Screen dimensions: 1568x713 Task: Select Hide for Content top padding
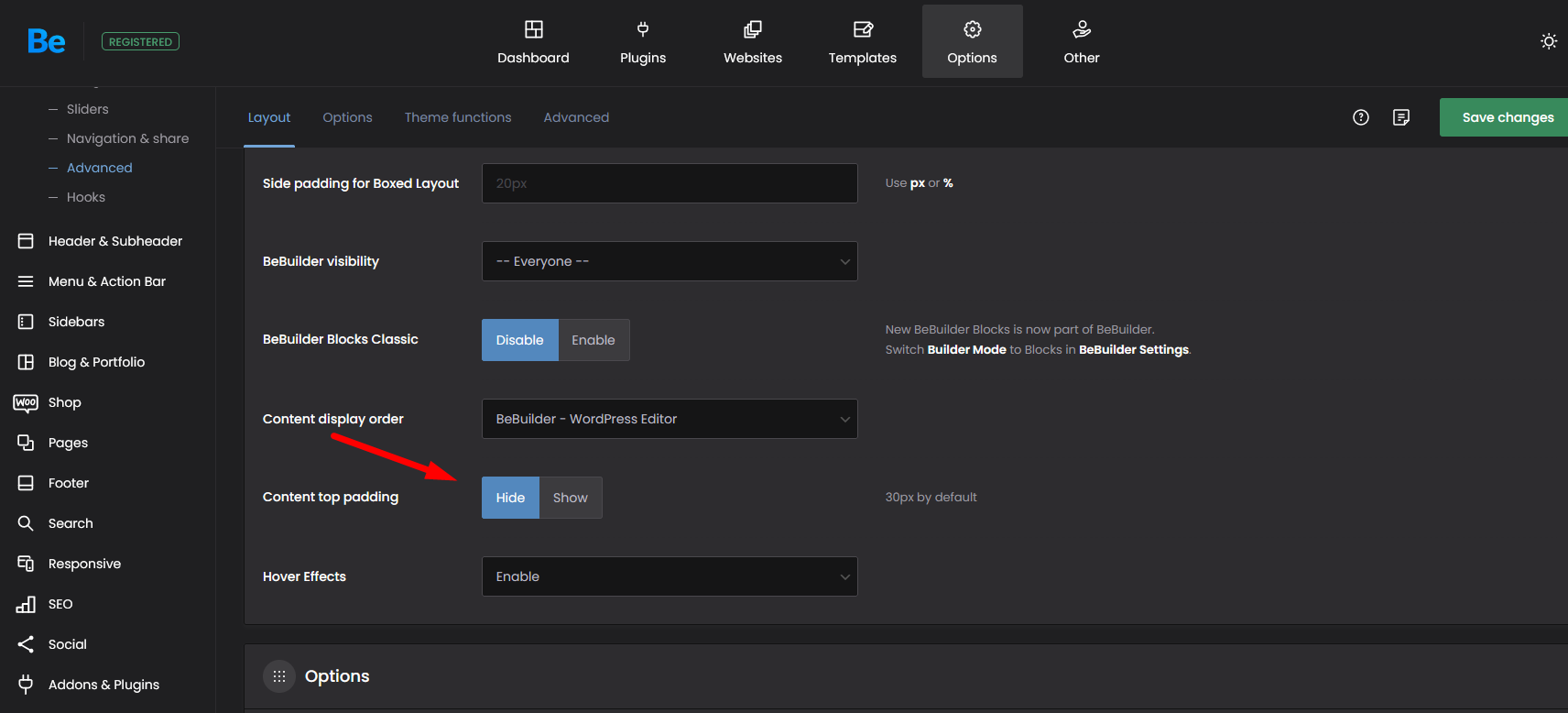click(510, 498)
